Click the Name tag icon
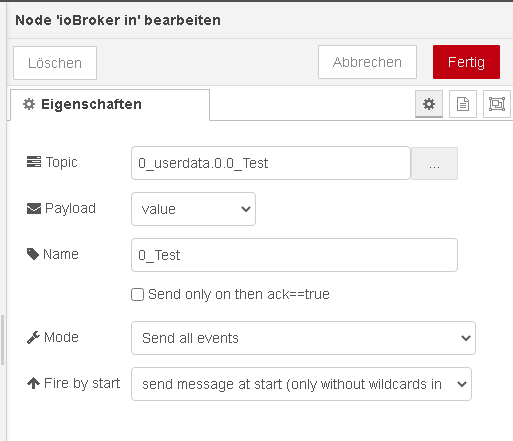This screenshot has width=513, height=441. (x=33, y=254)
